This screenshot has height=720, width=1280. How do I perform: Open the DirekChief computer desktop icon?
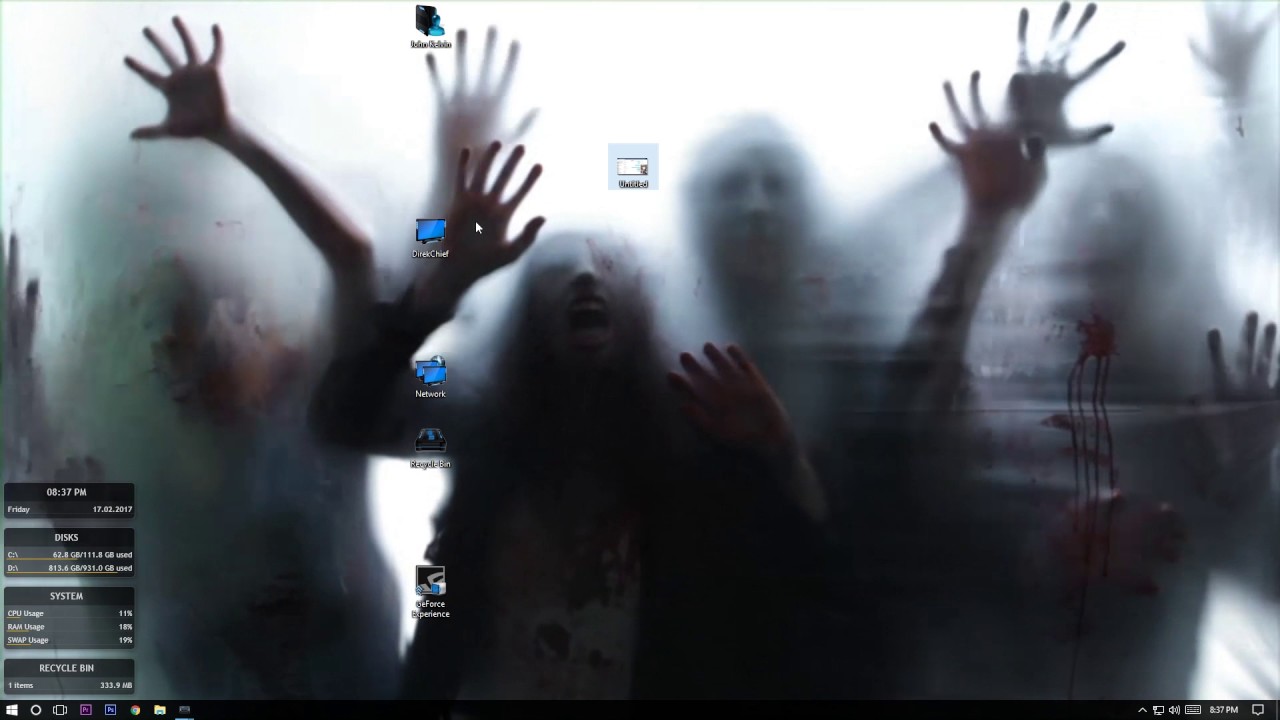pos(430,238)
